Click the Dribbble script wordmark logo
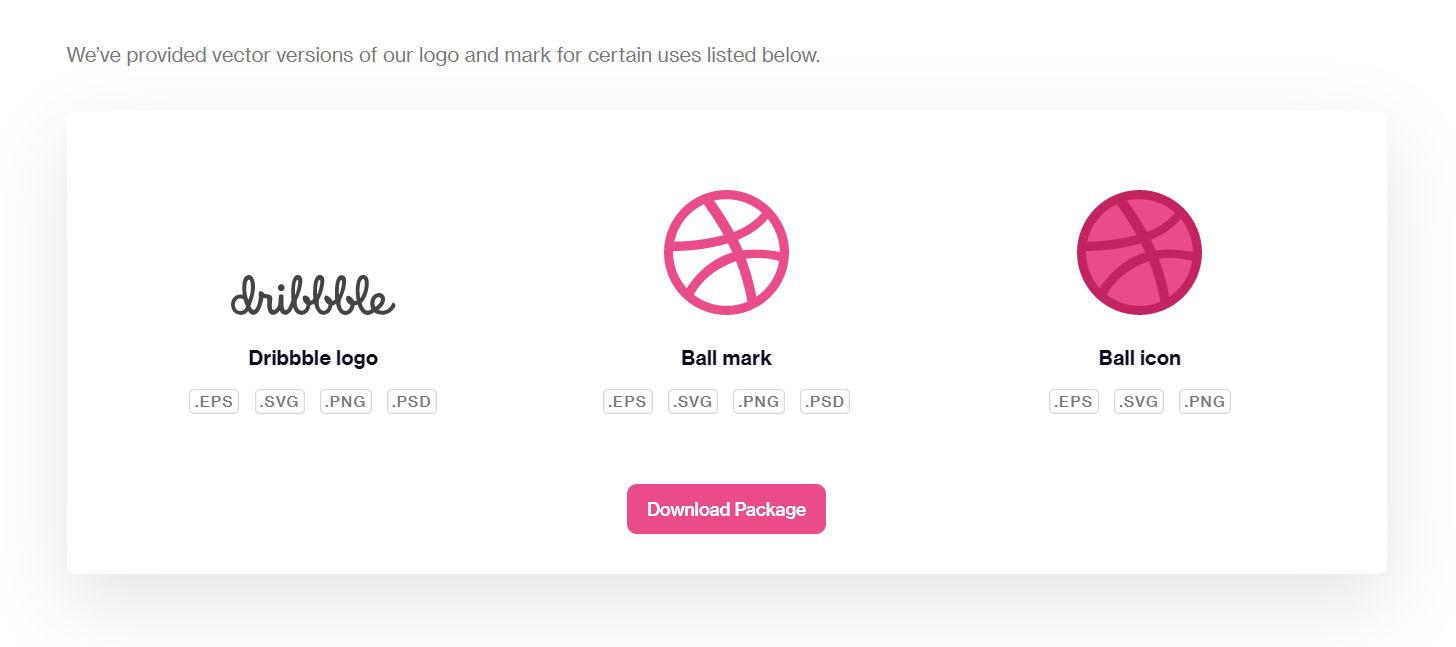Screen dimensions: 1456x647 [313, 295]
